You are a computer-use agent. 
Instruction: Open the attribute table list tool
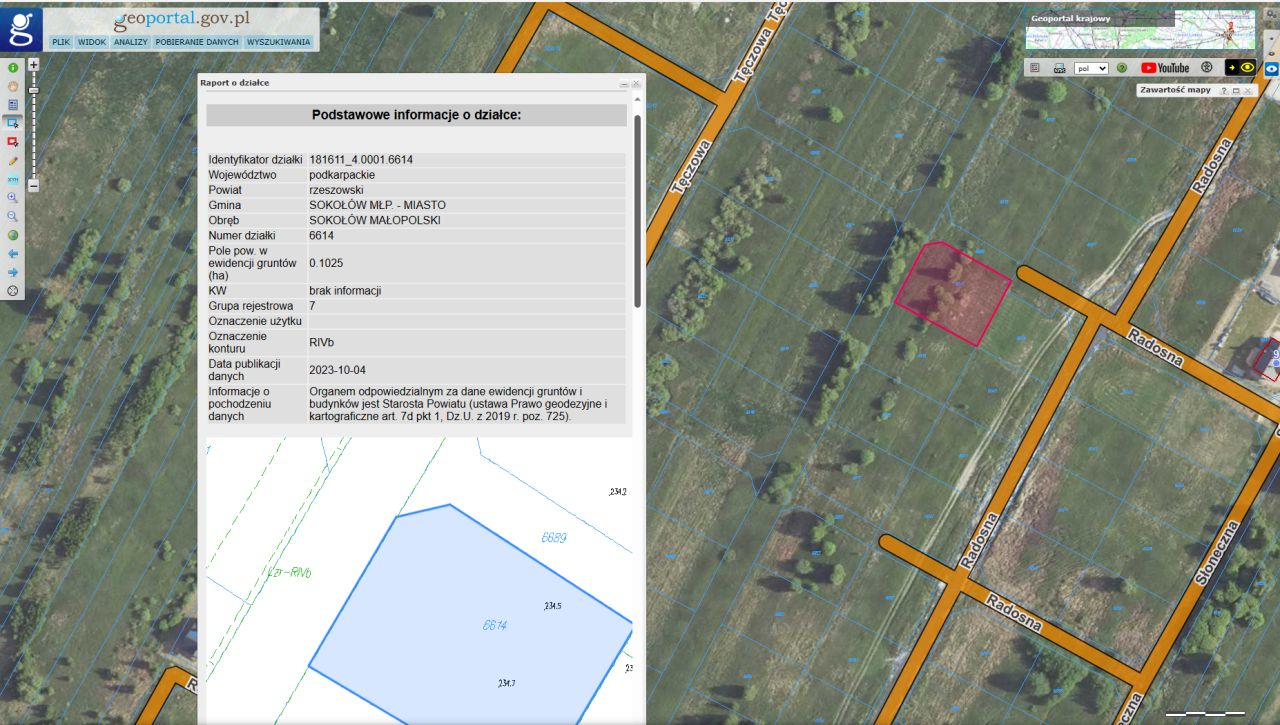(13, 104)
